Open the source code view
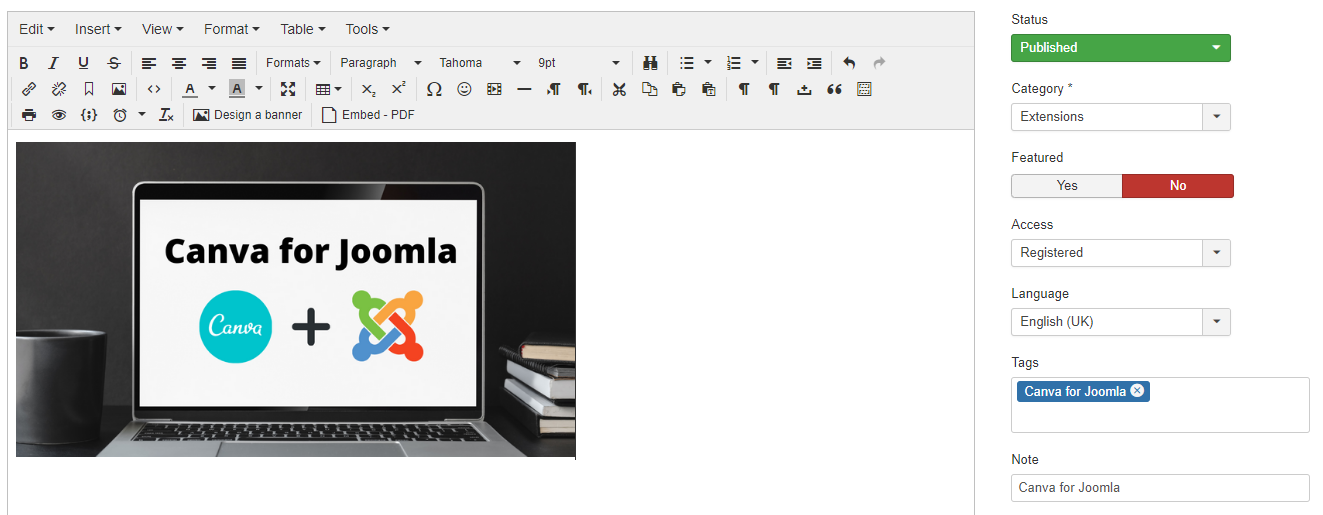Screen dimensions: 1323x515 (154, 89)
